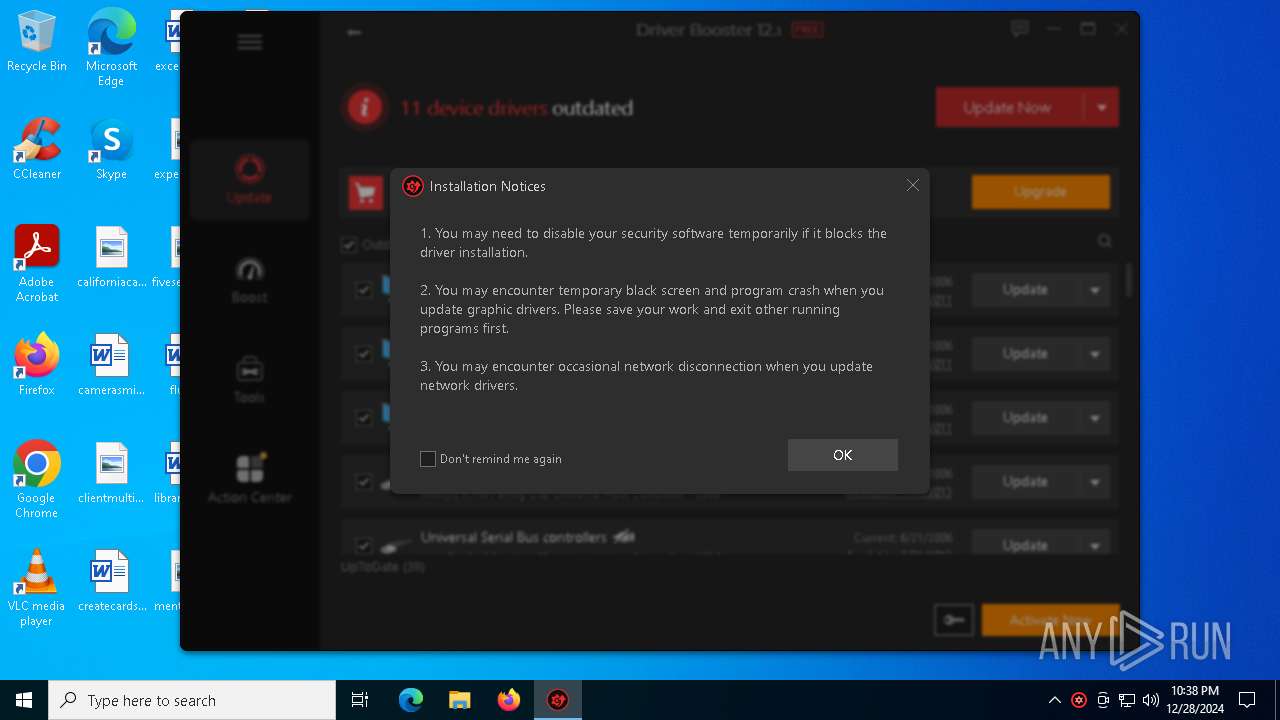The width and height of the screenshot is (1280, 720).
Task: Open the Windows Start menu
Action: [24, 700]
